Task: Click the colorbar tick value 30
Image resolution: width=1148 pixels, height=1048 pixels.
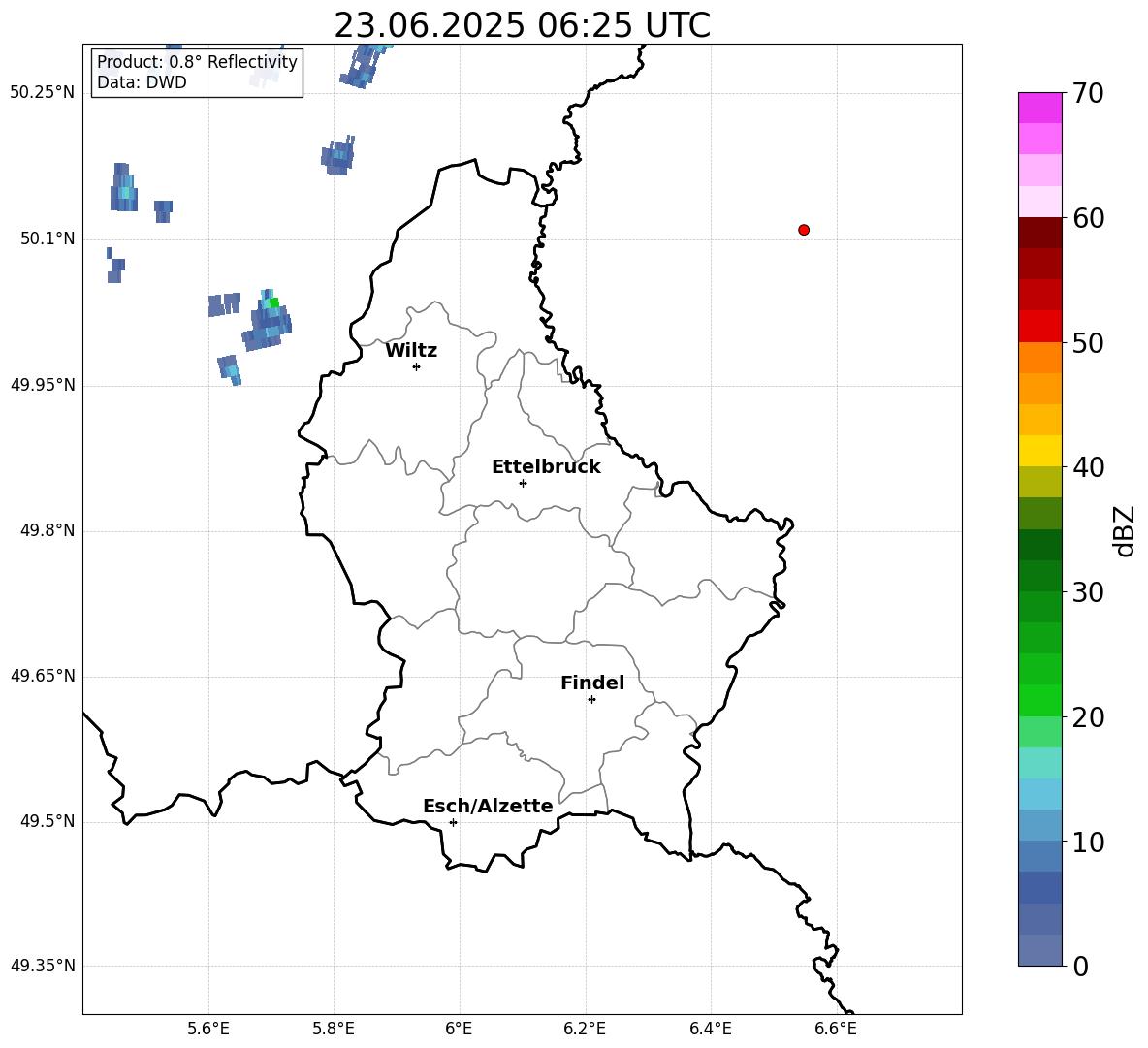Action: [x=1088, y=592]
